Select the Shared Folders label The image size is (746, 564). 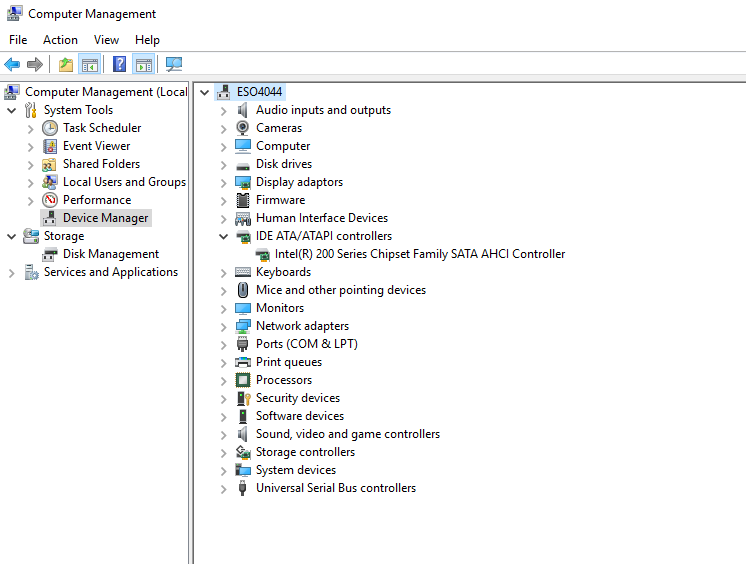tap(101, 164)
